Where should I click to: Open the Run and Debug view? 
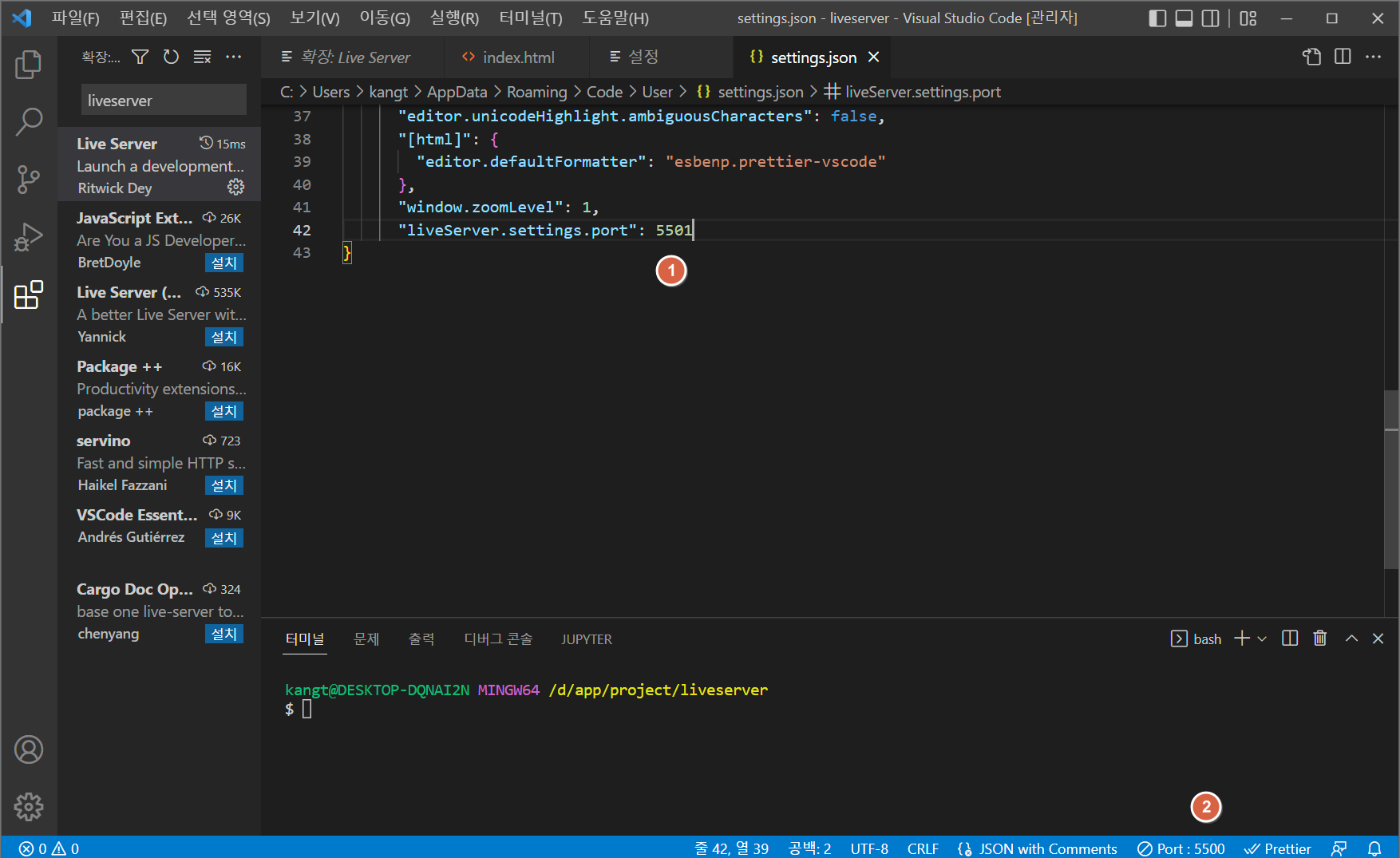(29, 237)
